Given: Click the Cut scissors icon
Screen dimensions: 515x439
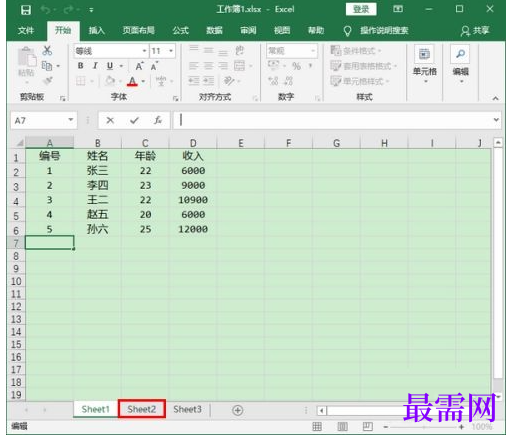Looking at the screenshot, I should click(x=47, y=51).
